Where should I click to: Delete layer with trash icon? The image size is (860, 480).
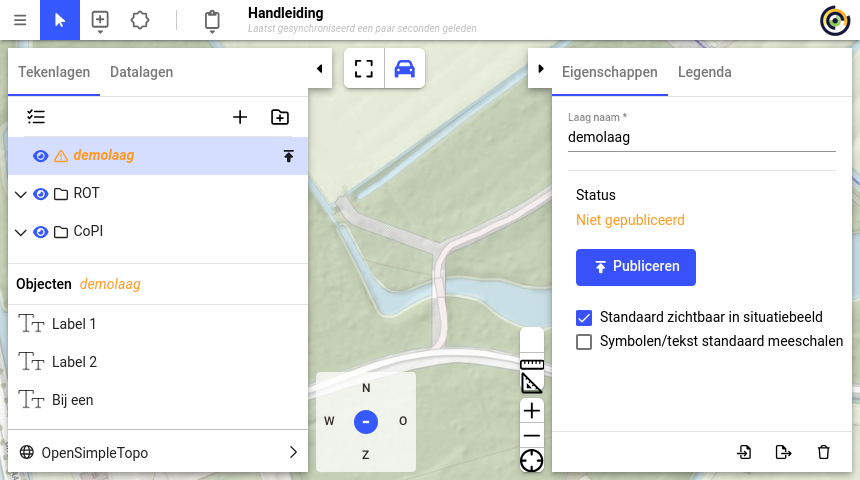[x=824, y=452]
